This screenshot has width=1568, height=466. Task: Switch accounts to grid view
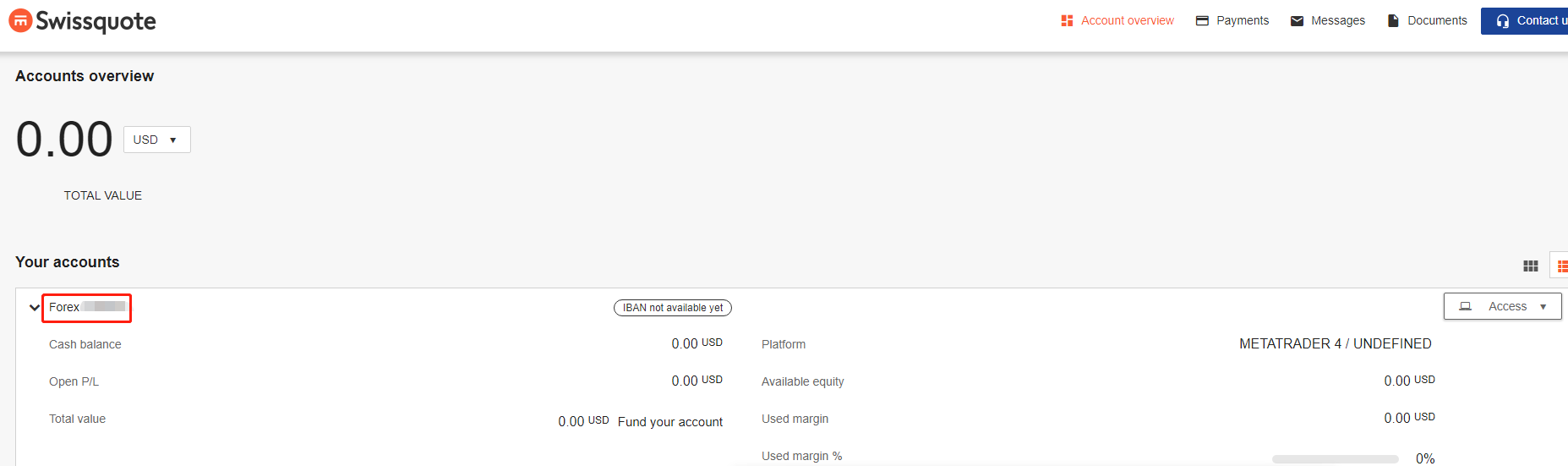pos(1530,266)
